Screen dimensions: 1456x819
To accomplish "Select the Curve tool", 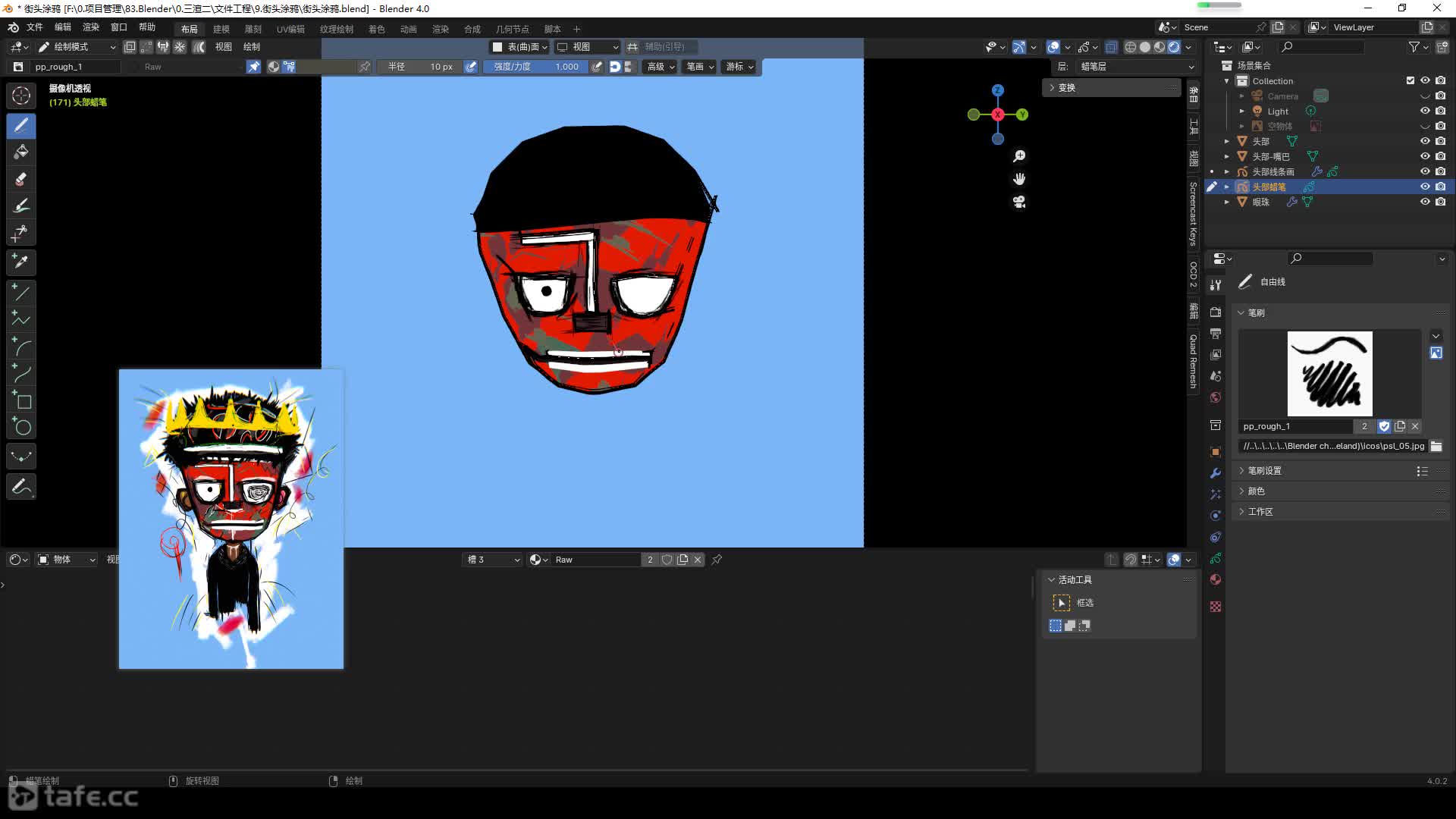I will (21, 373).
